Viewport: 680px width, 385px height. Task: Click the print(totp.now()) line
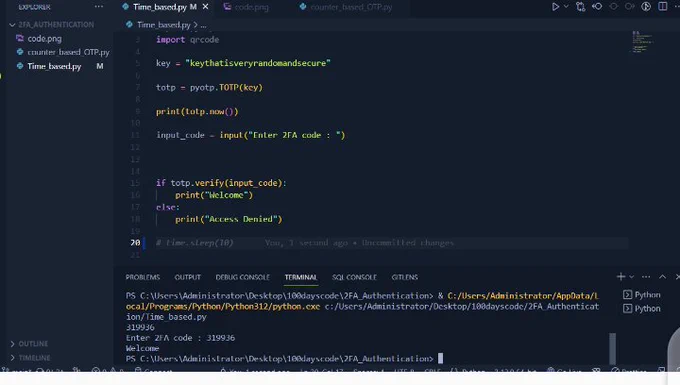[197, 111]
